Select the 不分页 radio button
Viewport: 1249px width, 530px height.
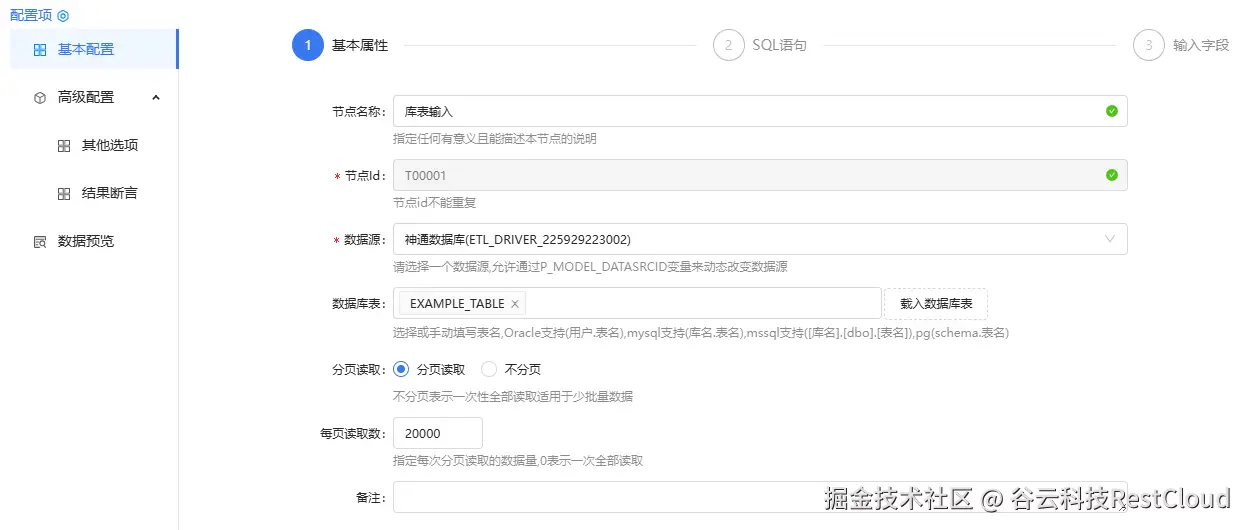490,369
